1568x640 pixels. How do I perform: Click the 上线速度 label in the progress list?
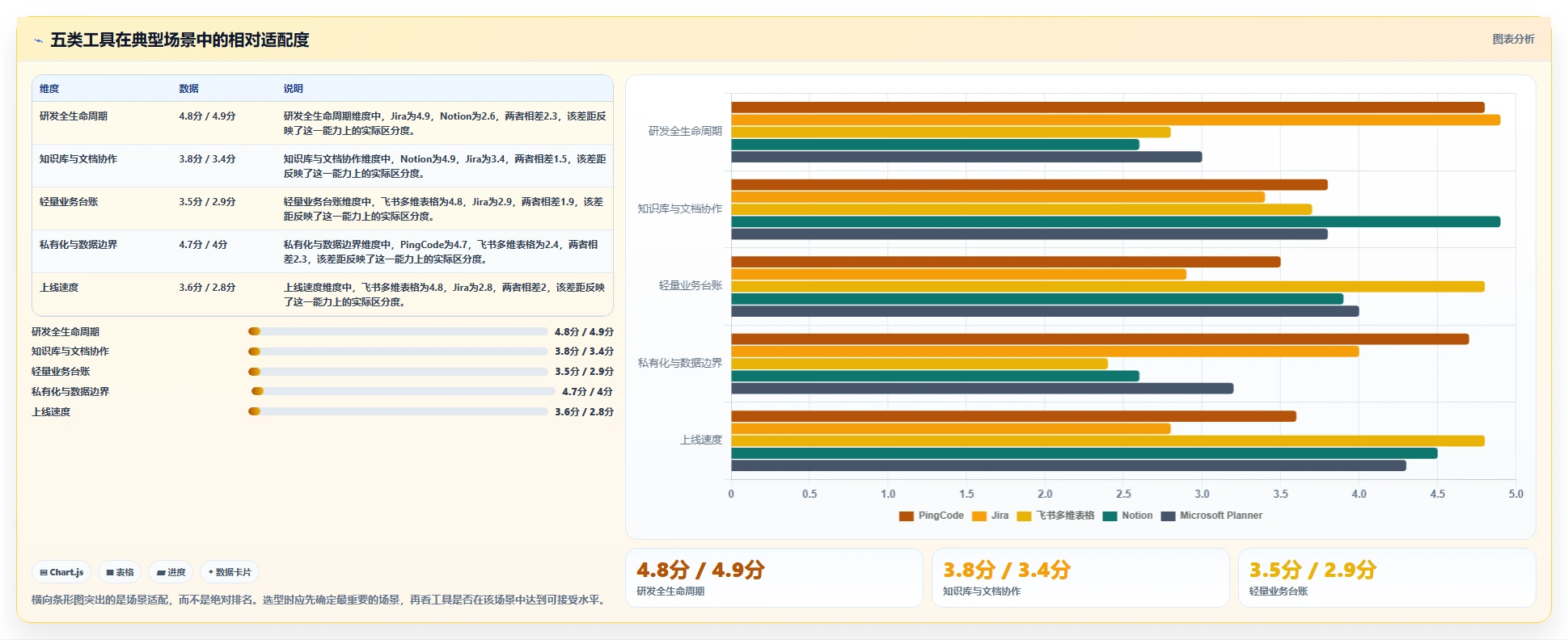click(51, 411)
